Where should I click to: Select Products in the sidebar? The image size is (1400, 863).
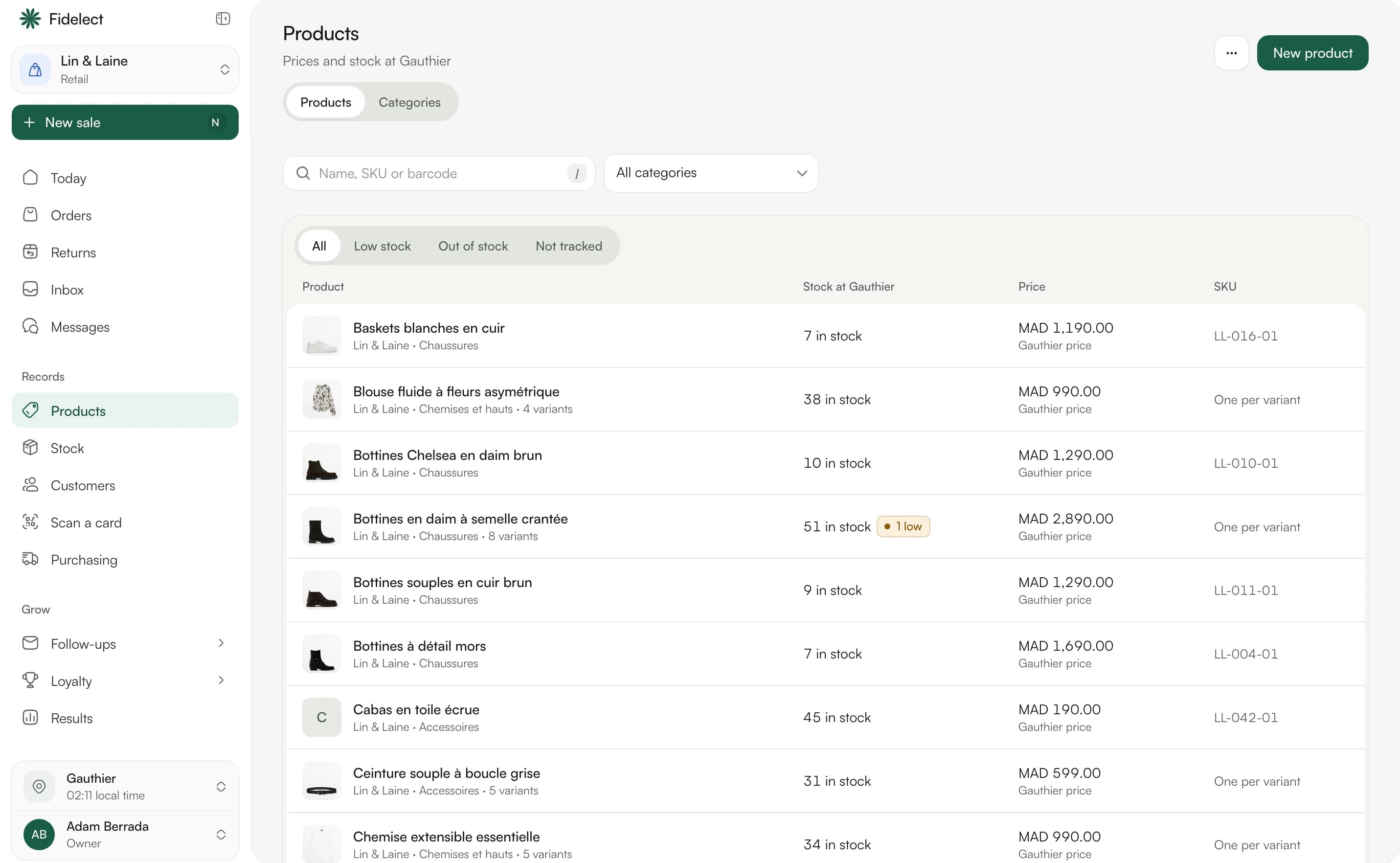pos(125,410)
